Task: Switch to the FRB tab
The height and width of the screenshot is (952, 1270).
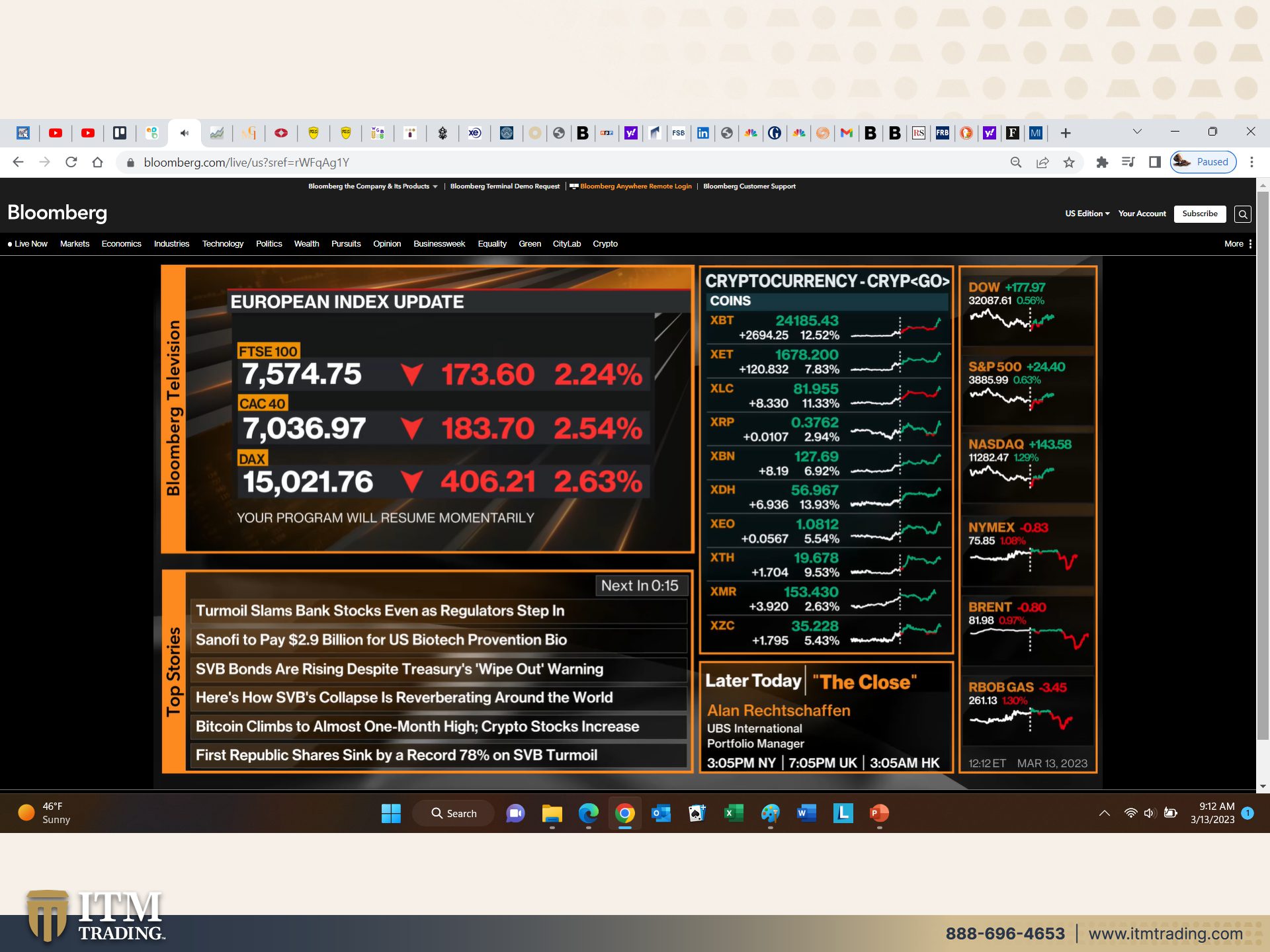Action: [x=943, y=133]
